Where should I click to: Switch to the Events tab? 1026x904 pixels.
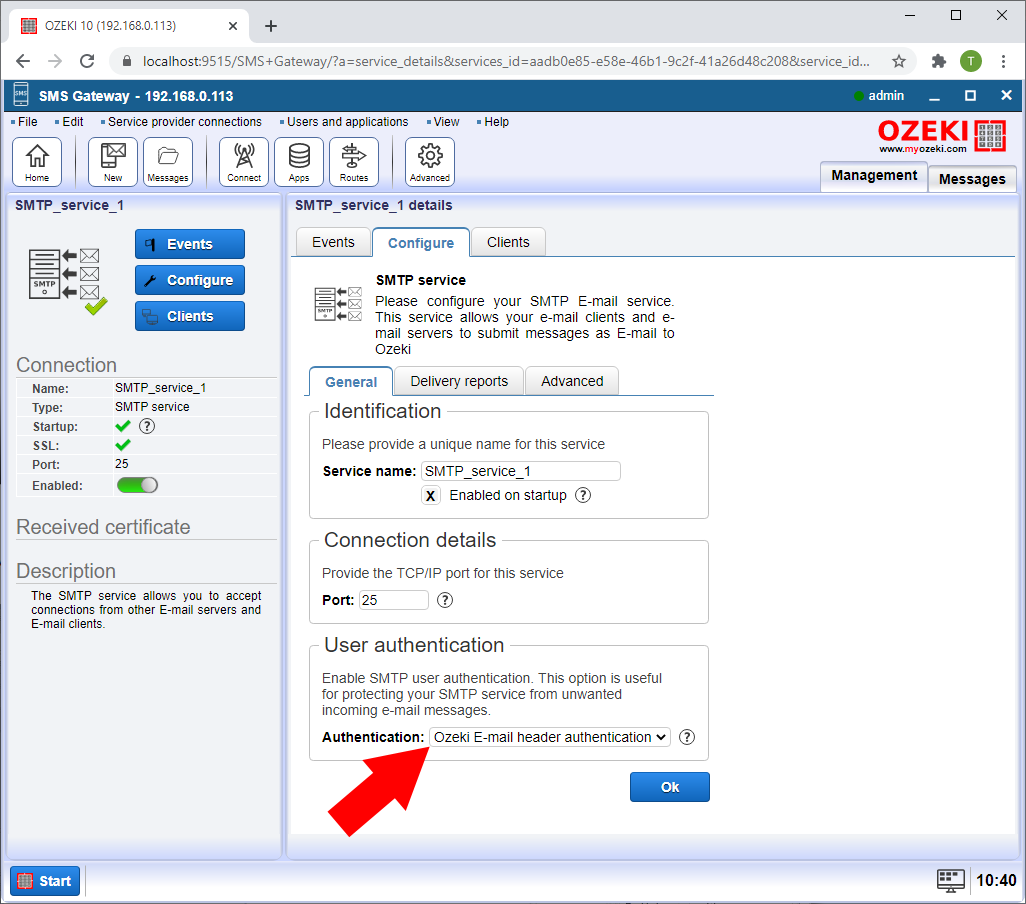coord(333,242)
